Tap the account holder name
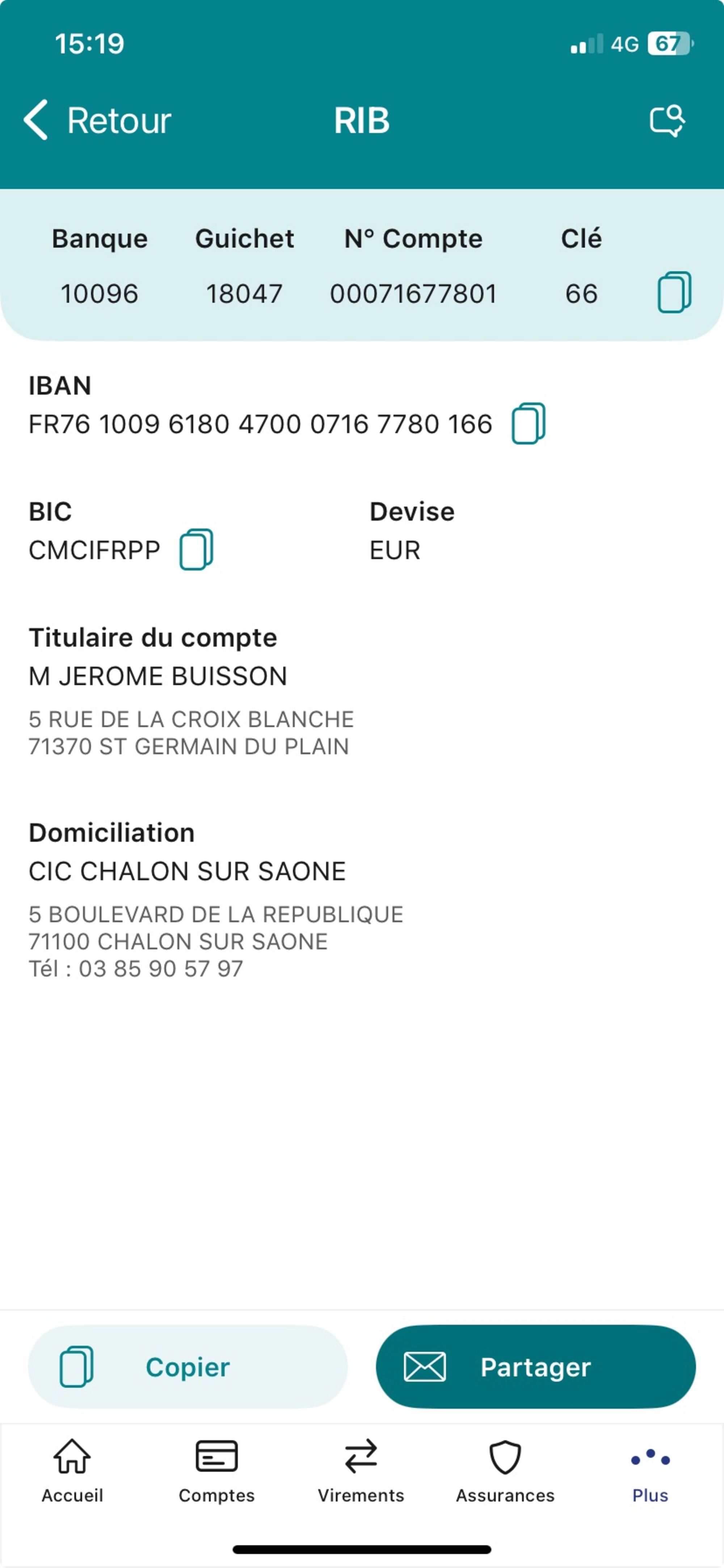The height and width of the screenshot is (1568, 724). (158, 676)
